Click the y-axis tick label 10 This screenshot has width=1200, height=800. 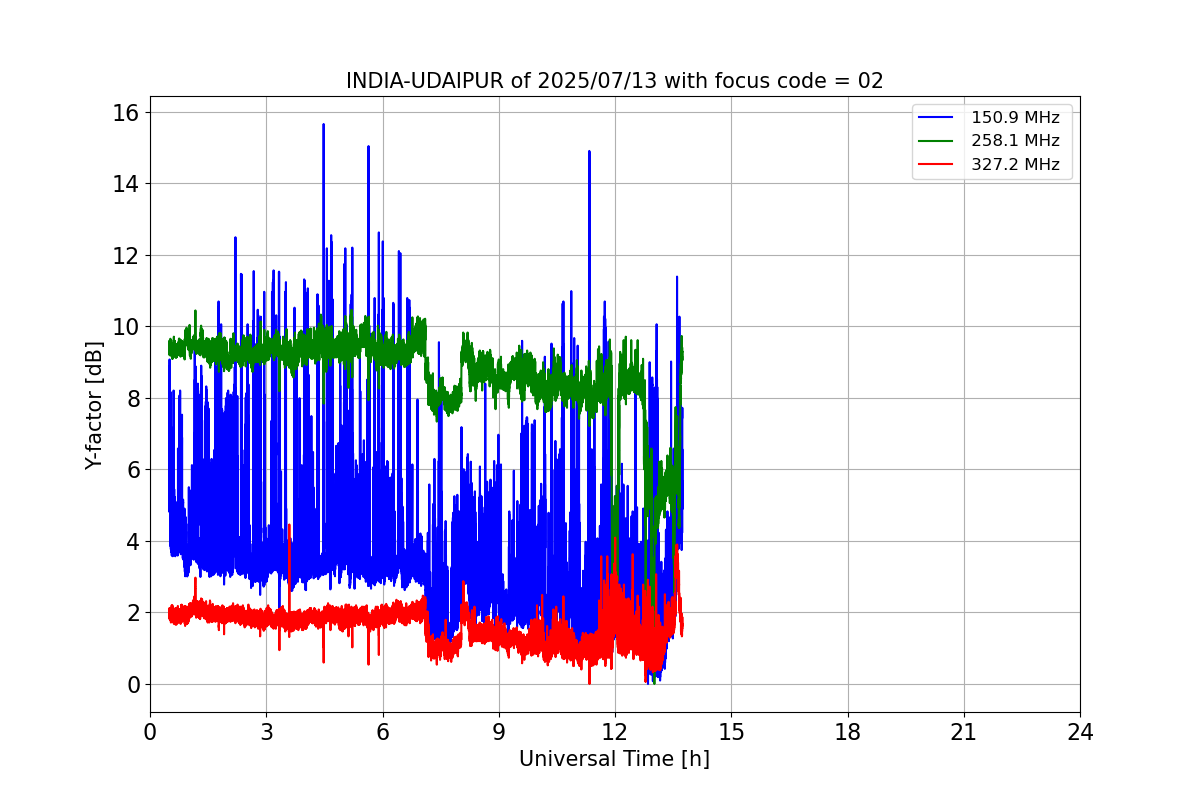point(128,327)
